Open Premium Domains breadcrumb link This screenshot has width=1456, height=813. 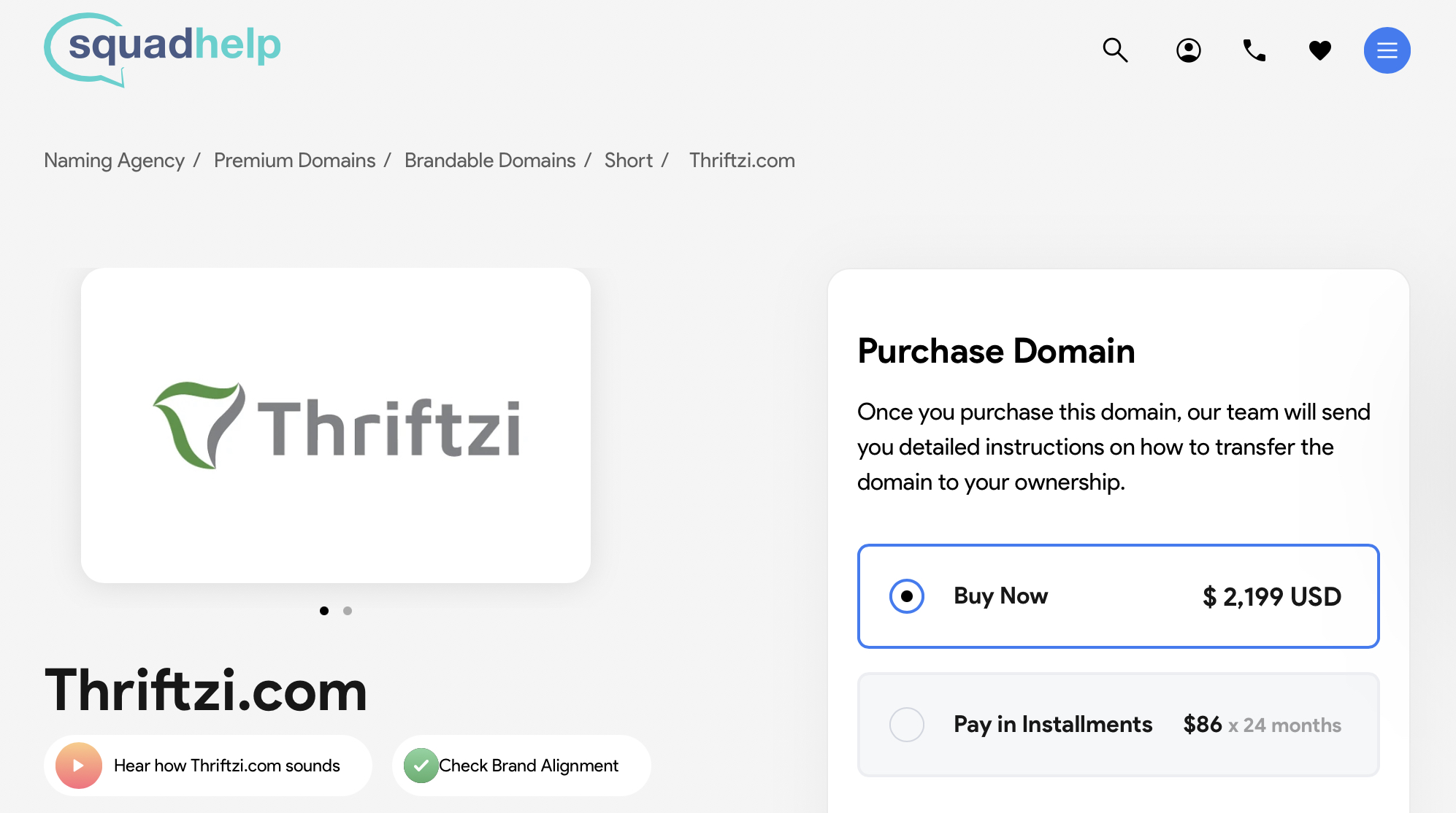point(294,160)
